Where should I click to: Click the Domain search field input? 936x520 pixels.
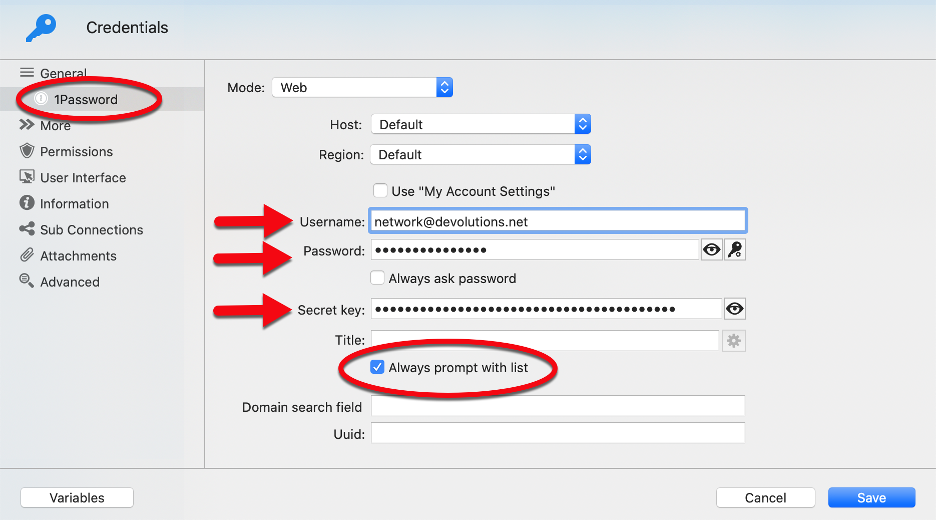click(x=558, y=406)
